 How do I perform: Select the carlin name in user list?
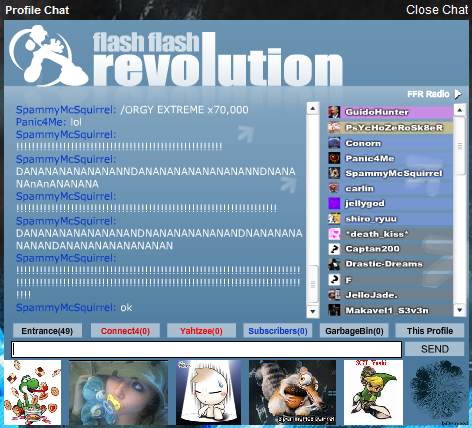359,188
